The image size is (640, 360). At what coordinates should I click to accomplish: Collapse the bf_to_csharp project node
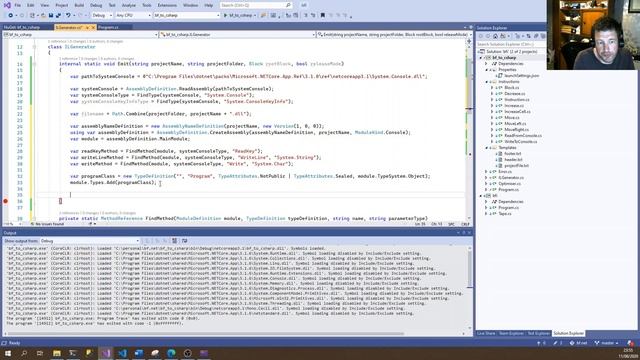tap(481, 58)
